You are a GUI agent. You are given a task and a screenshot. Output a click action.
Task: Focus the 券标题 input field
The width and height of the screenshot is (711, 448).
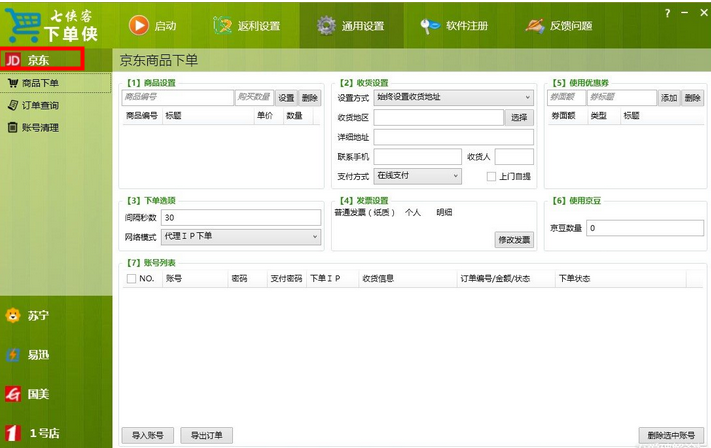pyautogui.click(x=622, y=97)
